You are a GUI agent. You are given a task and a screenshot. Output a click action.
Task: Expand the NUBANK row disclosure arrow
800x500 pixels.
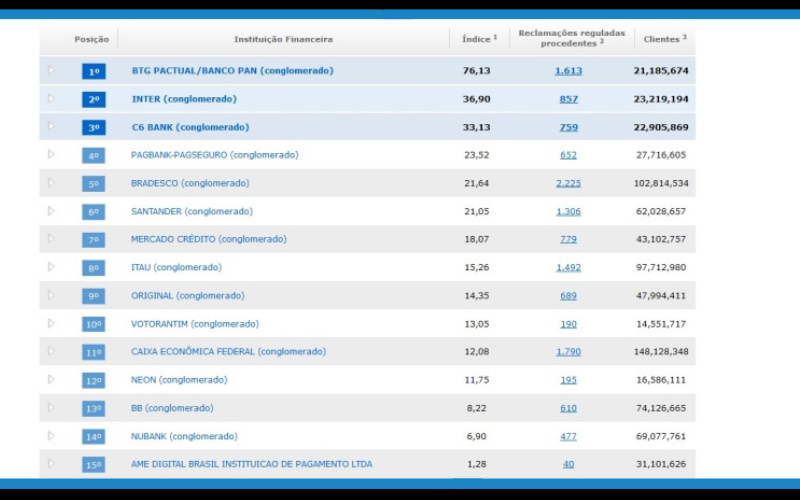pyautogui.click(x=51, y=436)
